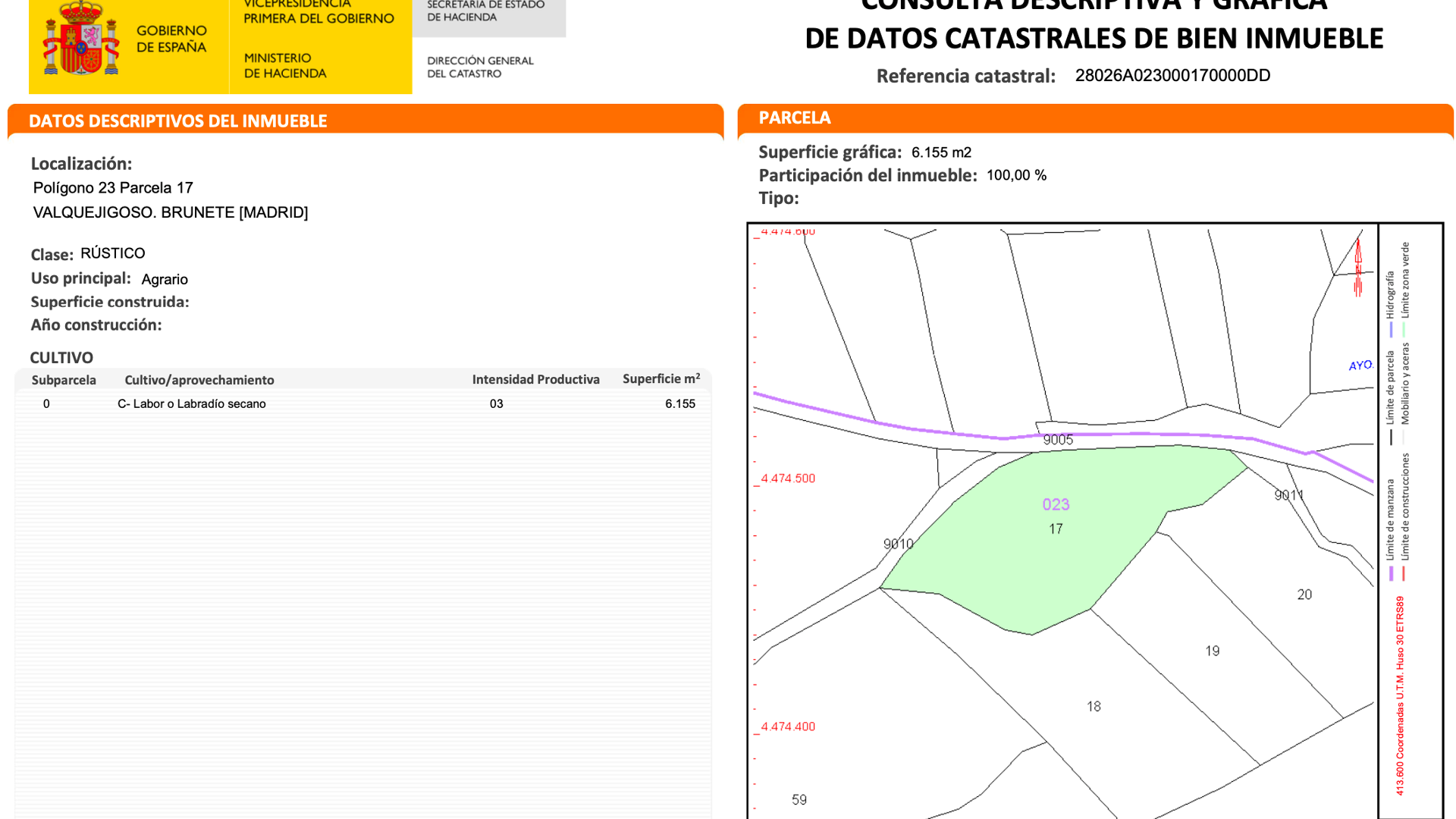Click the purple Límite de manzana legend line
The image size is (1456, 819).
[1391, 574]
